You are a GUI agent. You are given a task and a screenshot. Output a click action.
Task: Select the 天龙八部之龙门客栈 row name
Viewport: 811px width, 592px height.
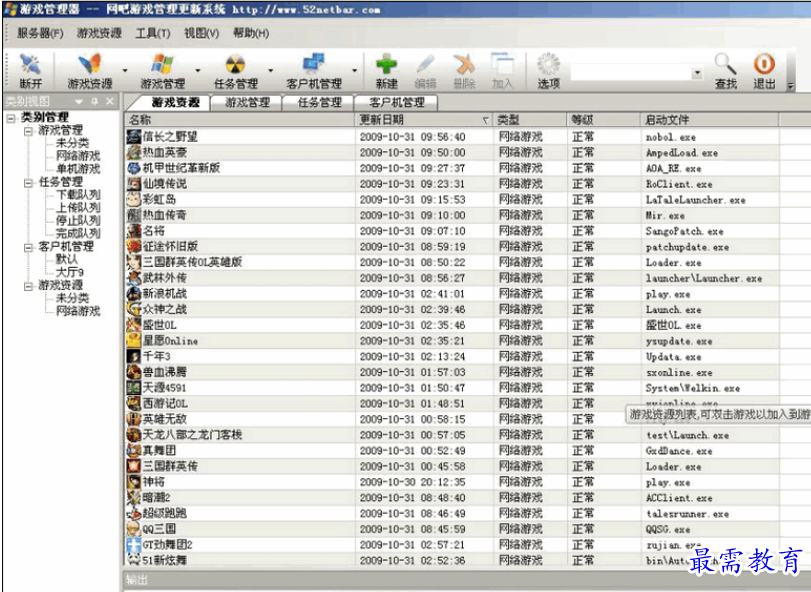192,435
